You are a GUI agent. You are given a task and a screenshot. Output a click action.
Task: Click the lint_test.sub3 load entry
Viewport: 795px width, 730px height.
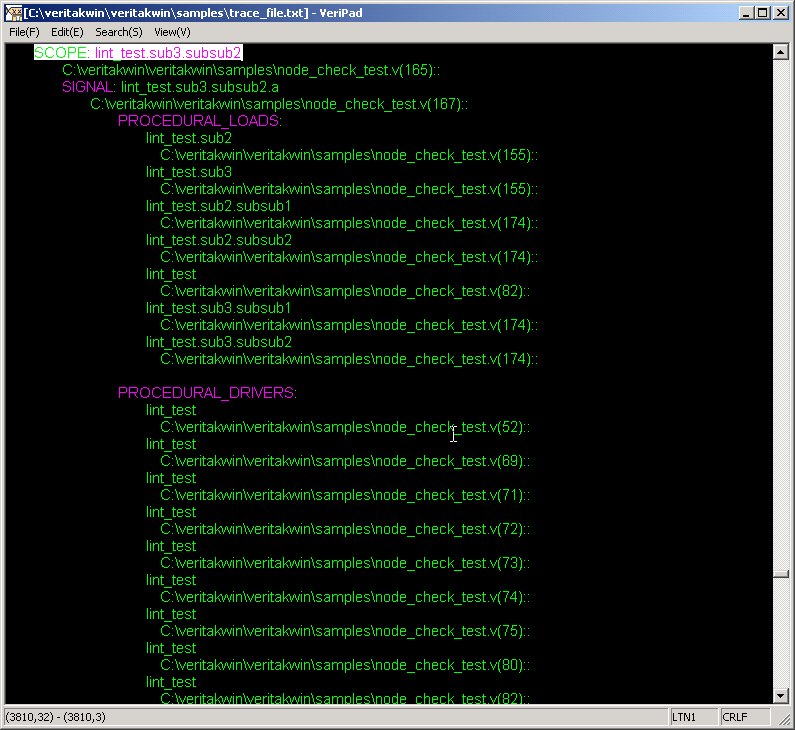pos(189,172)
